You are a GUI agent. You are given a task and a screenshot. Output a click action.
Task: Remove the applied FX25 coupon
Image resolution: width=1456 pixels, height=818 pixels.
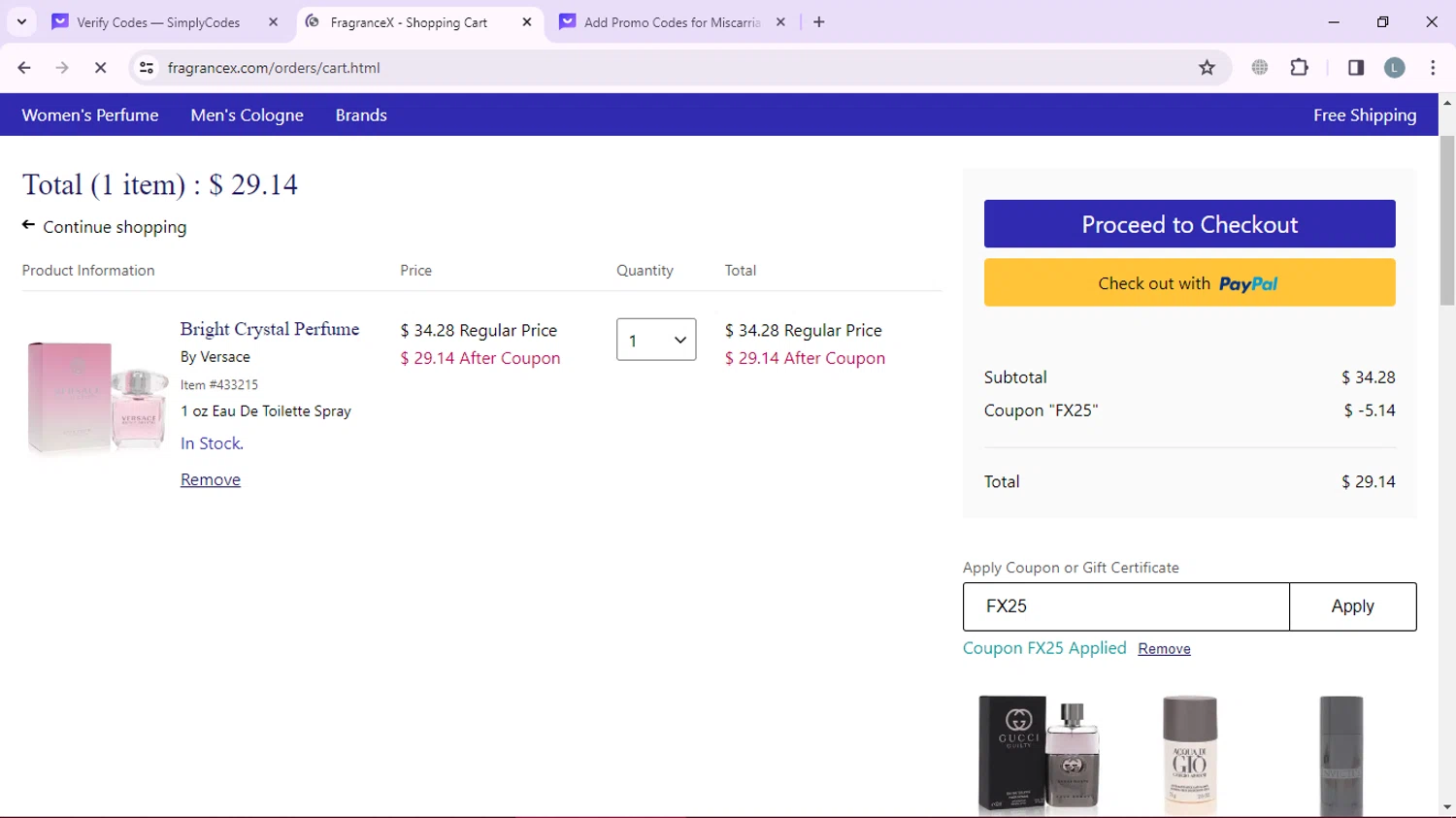1164,649
